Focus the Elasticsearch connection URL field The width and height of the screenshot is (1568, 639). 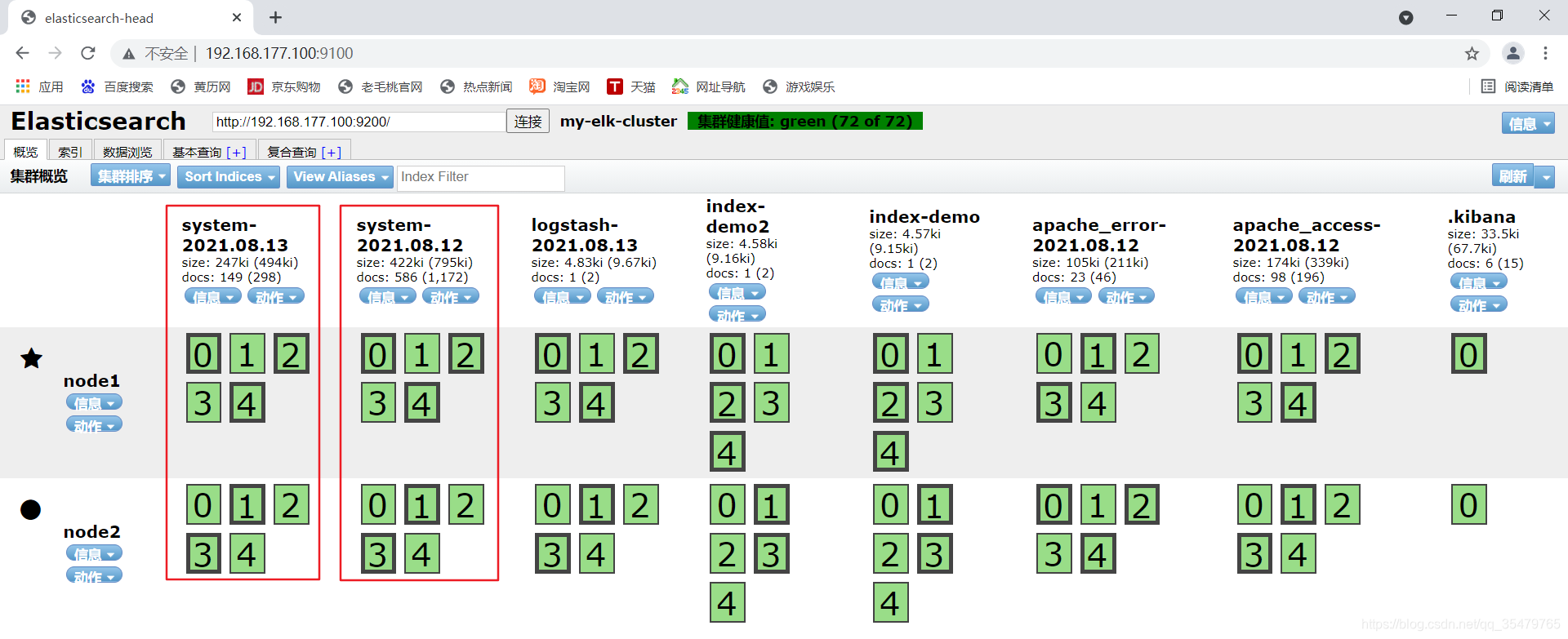[x=359, y=122]
